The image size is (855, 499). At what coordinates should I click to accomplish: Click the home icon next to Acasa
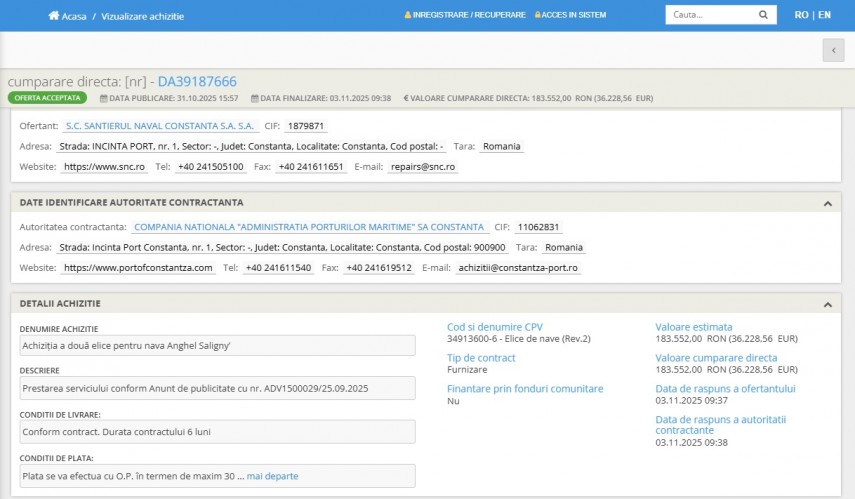click(x=54, y=16)
